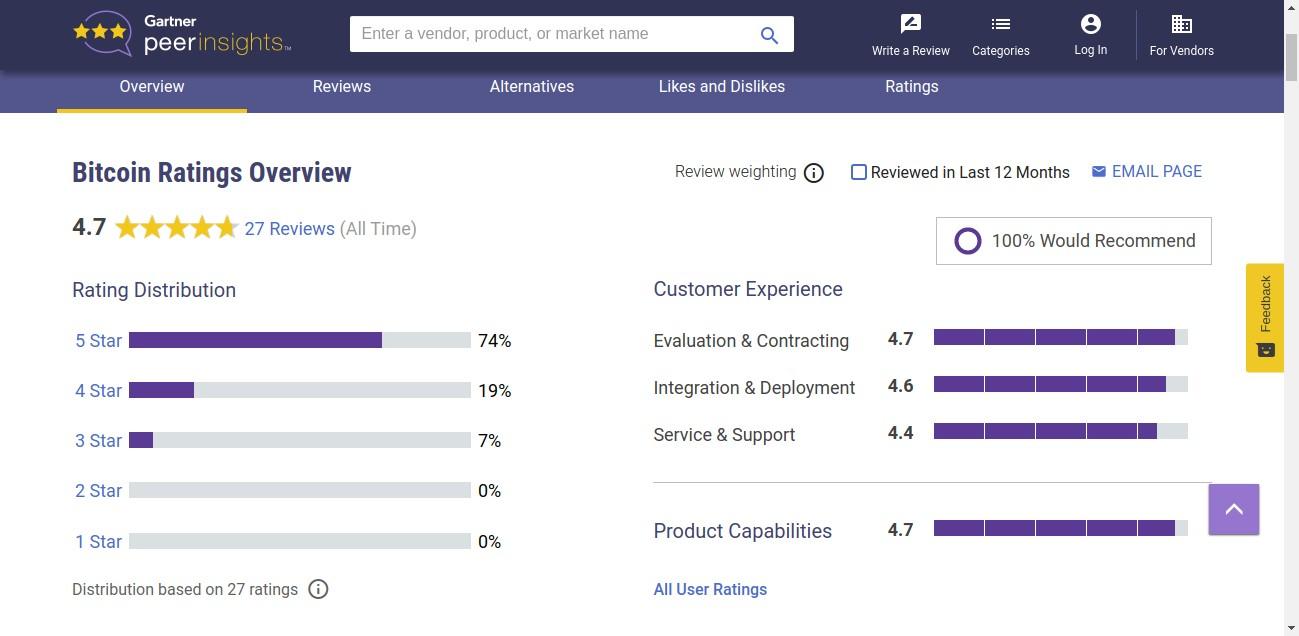The width and height of the screenshot is (1299, 636).
Task: Show review weighting info icon
Action: 814,173
